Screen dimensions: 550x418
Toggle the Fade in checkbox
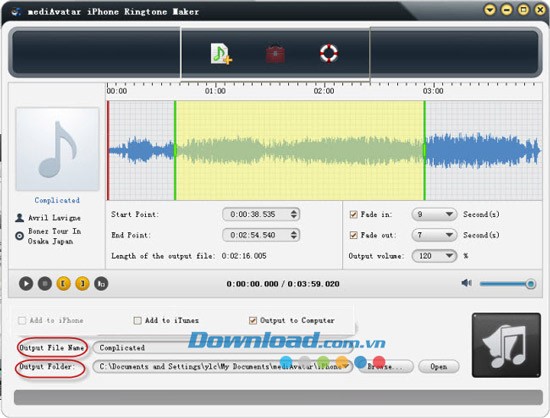(354, 214)
